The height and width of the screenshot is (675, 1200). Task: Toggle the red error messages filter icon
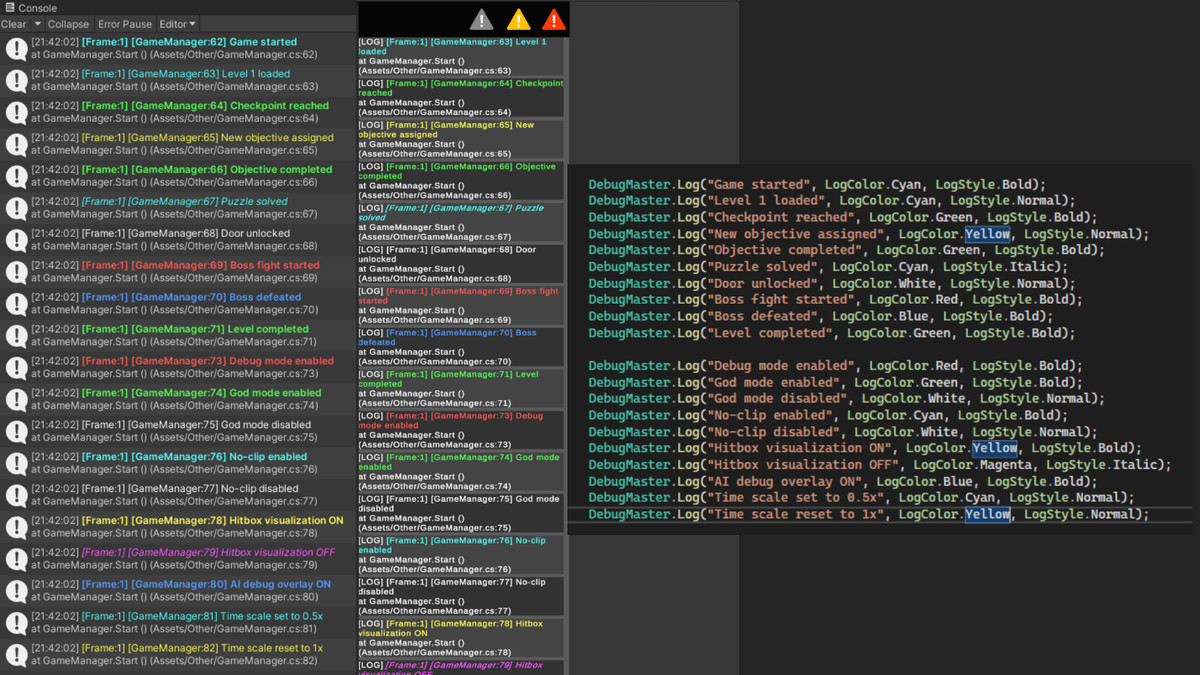pyautogui.click(x=553, y=18)
